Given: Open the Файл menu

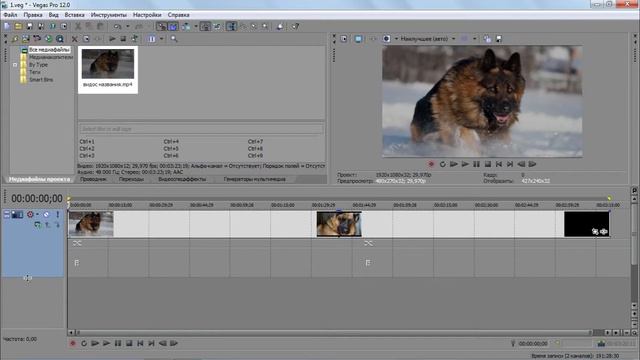Looking at the screenshot, I should click(x=10, y=15).
